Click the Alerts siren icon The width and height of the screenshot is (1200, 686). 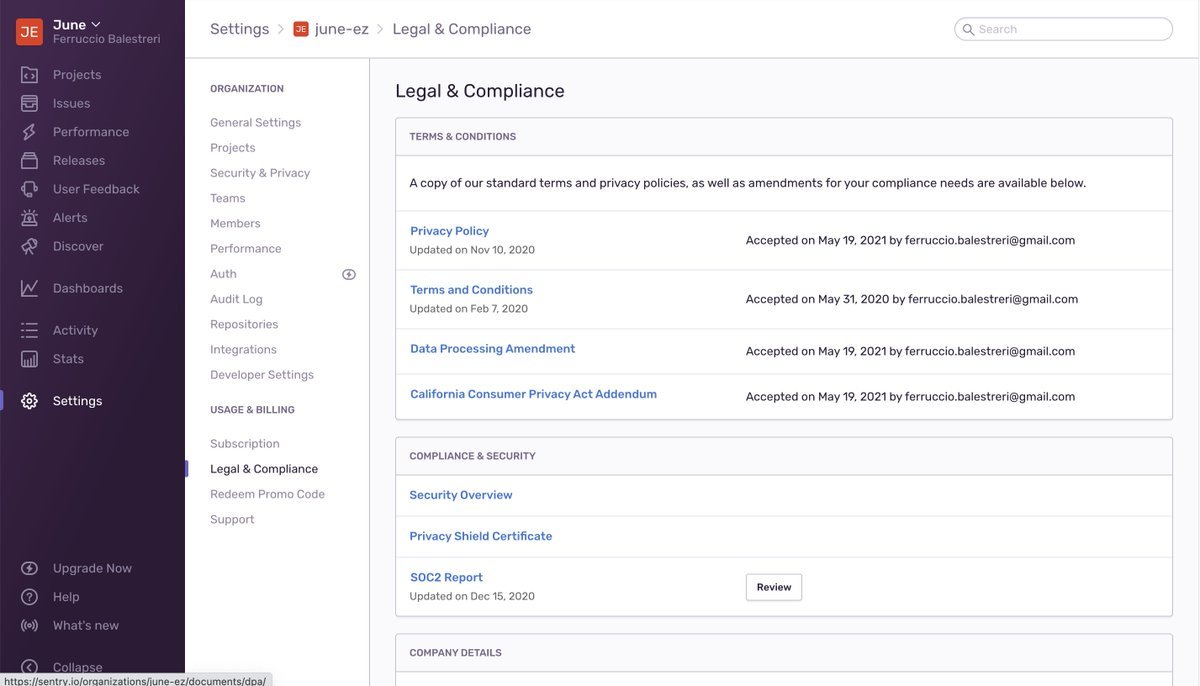click(30, 218)
